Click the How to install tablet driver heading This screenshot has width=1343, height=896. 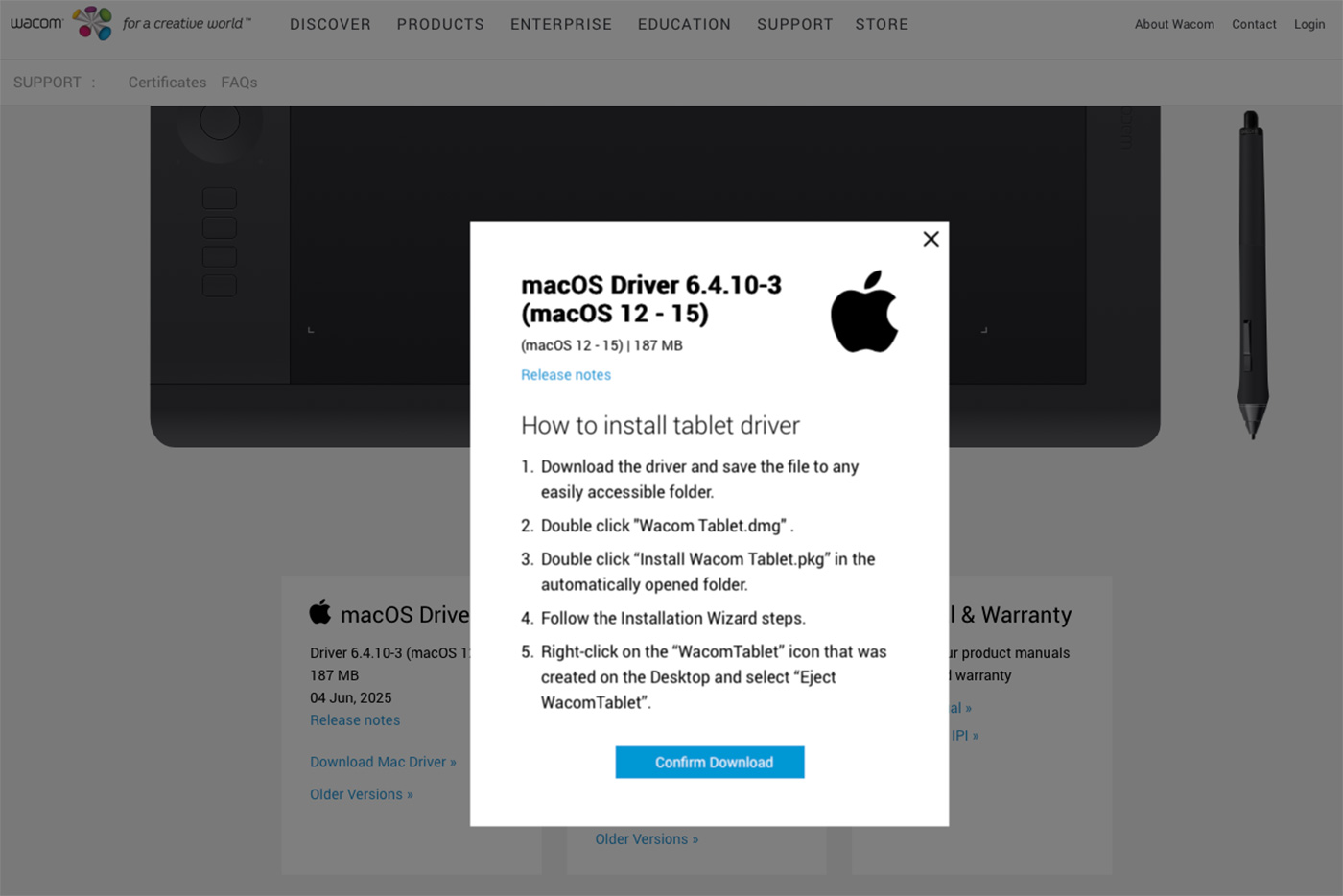[x=660, y=425]
